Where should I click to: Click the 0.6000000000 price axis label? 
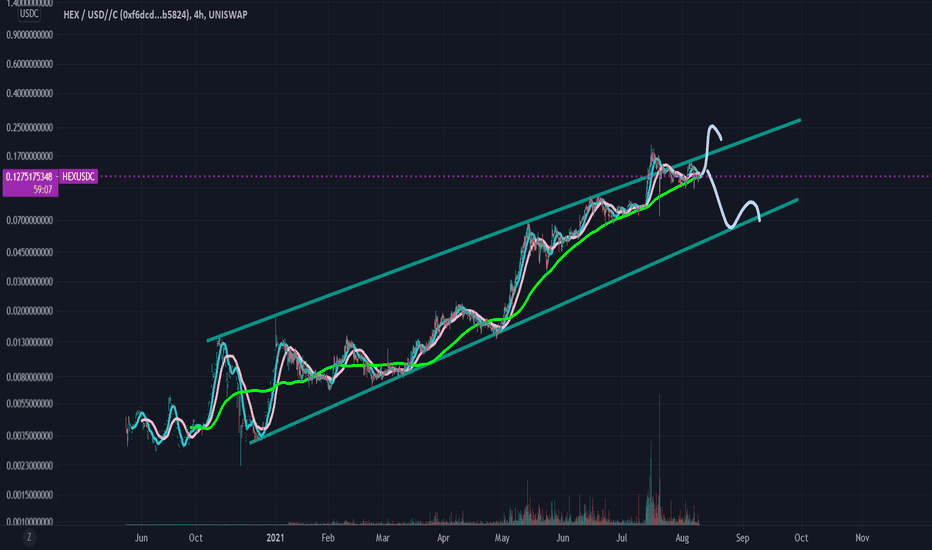point(29,64)
